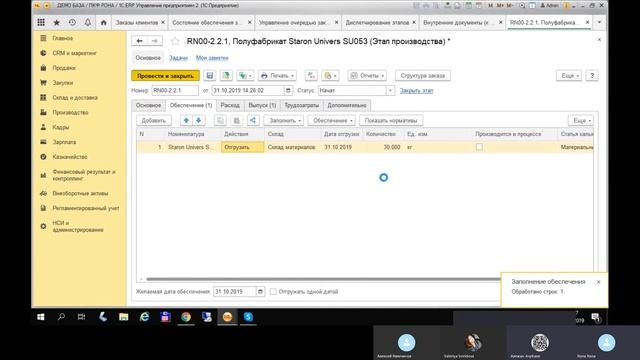Click the copy row icon in table toolbar
Viewport: 640px width, 360px height.
220,120
